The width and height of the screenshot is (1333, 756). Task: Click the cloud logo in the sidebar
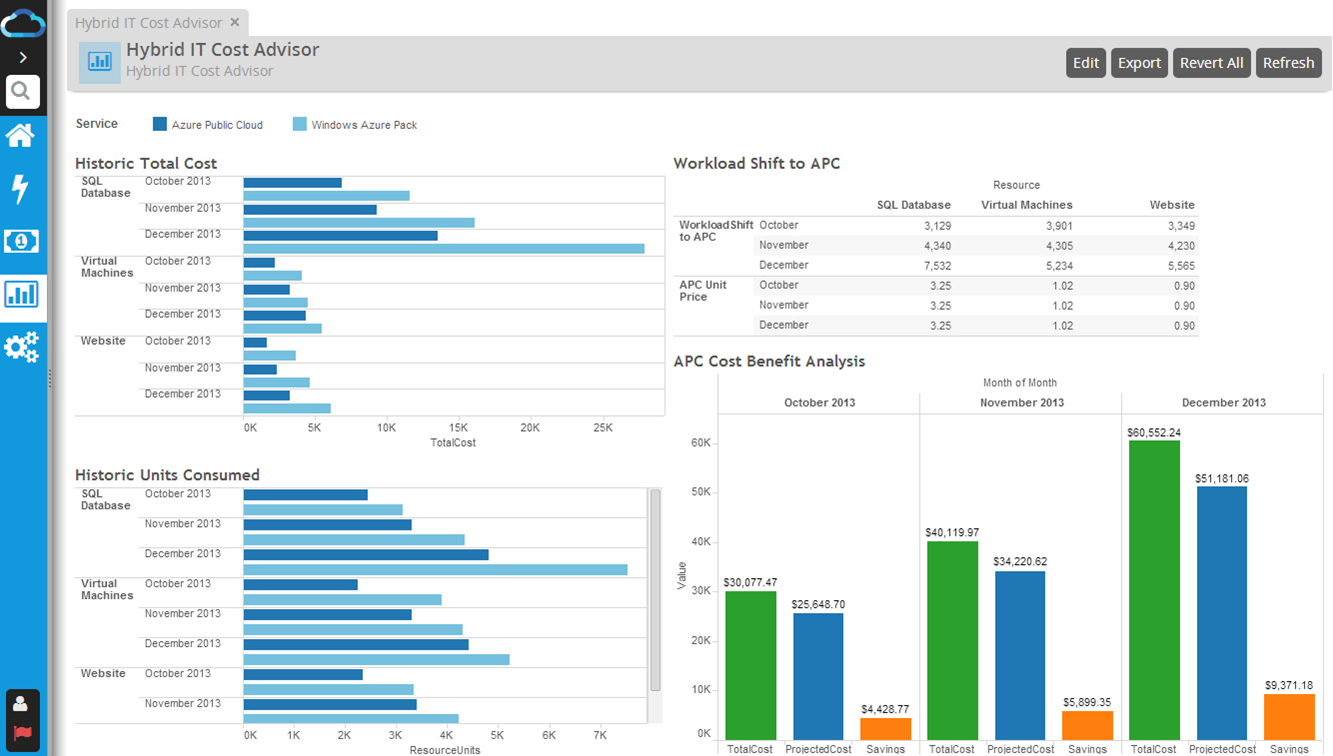[x=23, y=22]
